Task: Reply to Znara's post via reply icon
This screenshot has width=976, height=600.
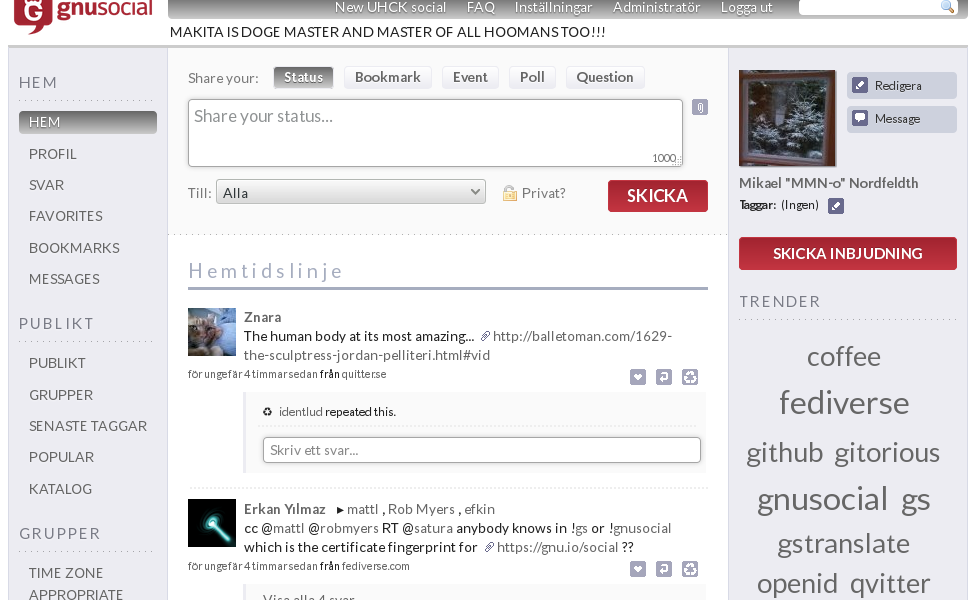Action: [664, 377]
